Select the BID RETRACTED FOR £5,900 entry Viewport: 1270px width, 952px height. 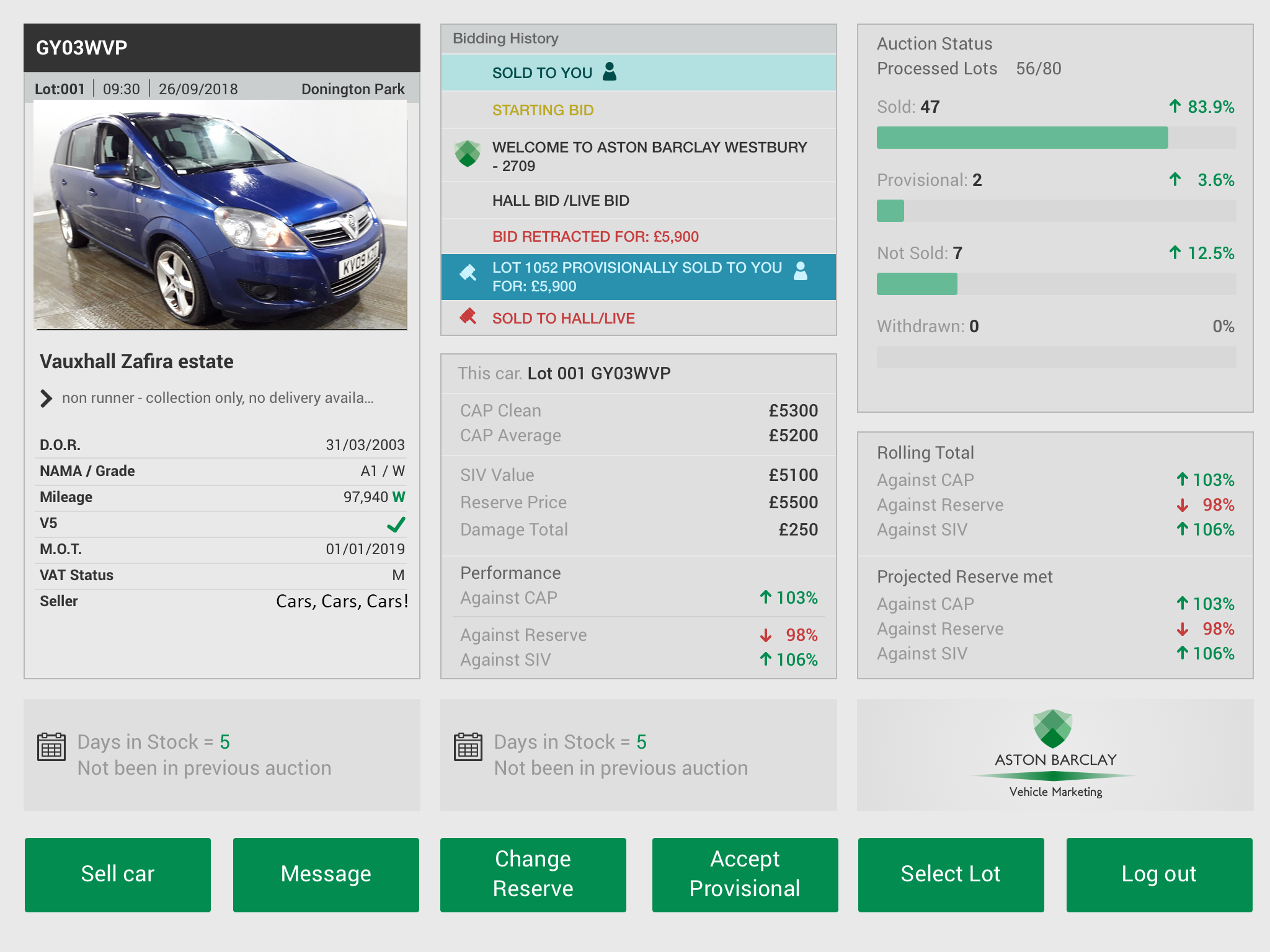click(595, 237)
